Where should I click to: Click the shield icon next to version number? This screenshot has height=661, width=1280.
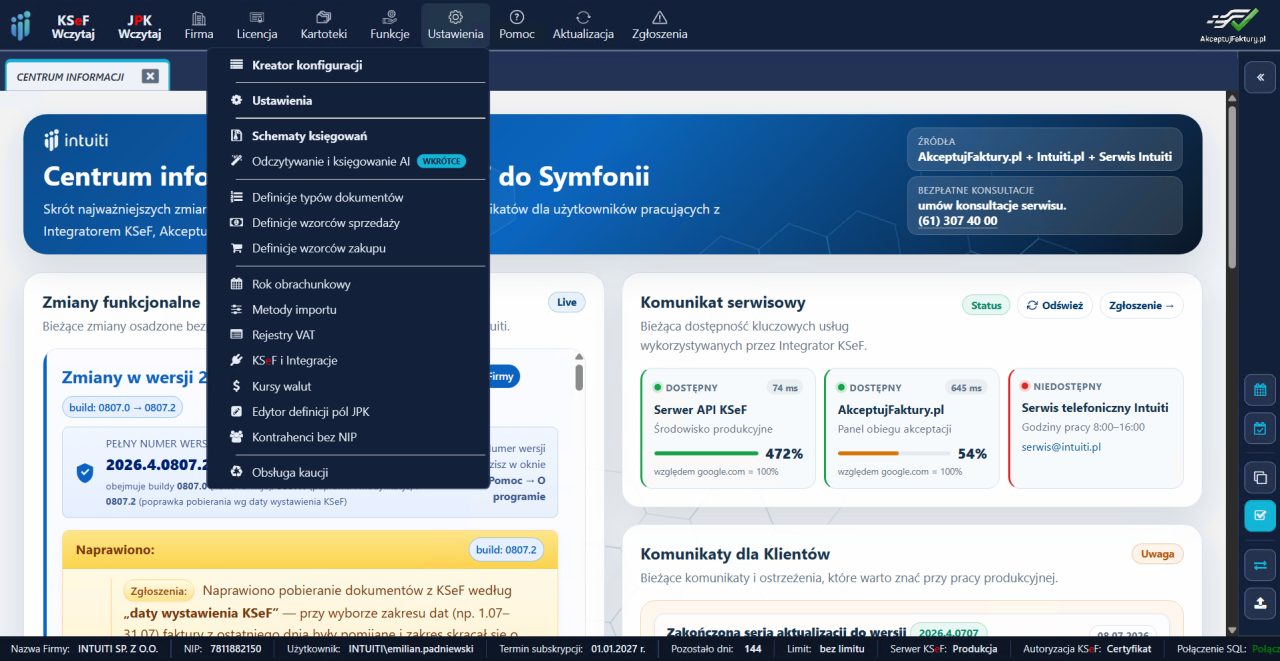85,473
